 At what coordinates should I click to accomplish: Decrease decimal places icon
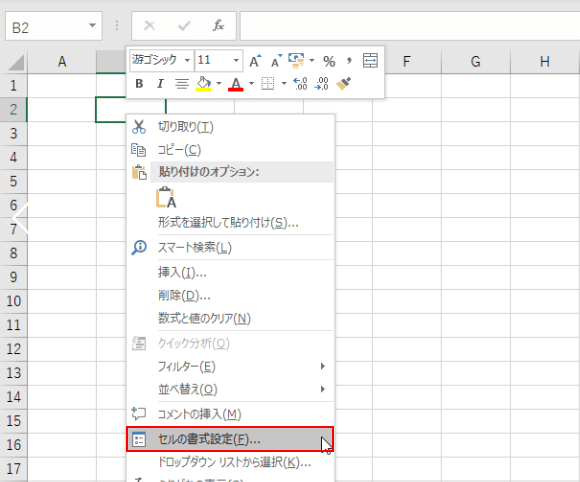[x=321, y=84]
